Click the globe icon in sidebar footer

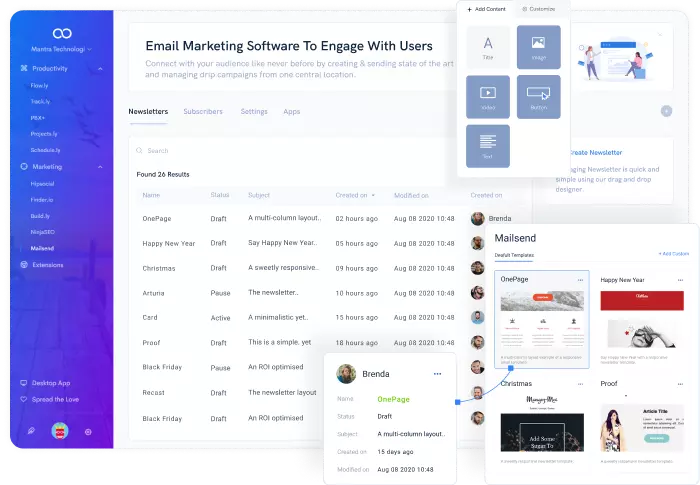click(88, 431)
